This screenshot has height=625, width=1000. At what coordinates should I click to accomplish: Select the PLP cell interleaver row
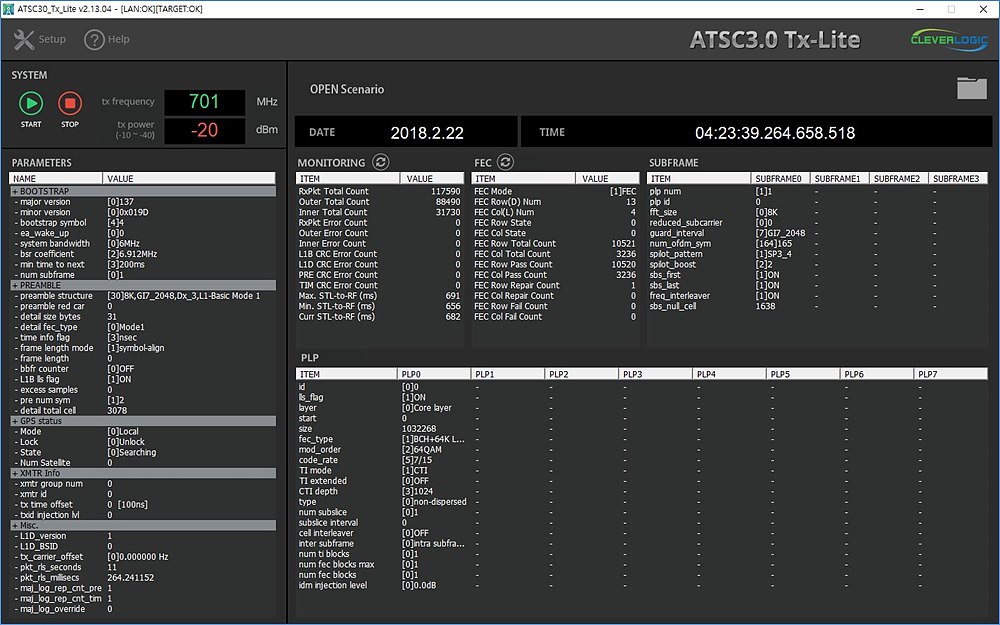pos(642,533)
